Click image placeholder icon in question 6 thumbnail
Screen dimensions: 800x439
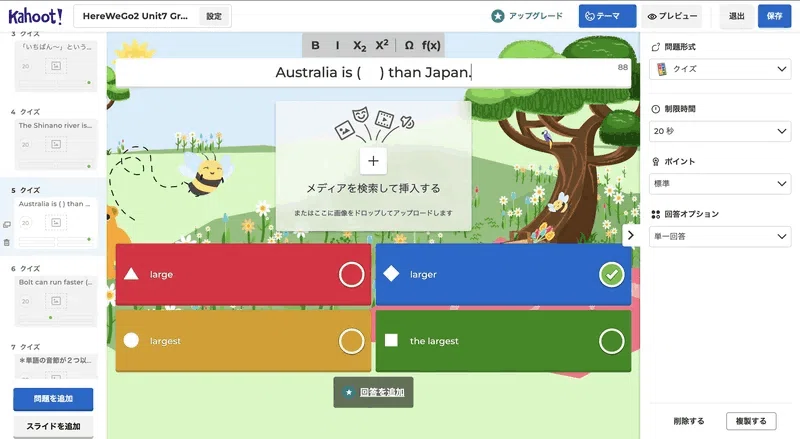(x=56, y=301)
